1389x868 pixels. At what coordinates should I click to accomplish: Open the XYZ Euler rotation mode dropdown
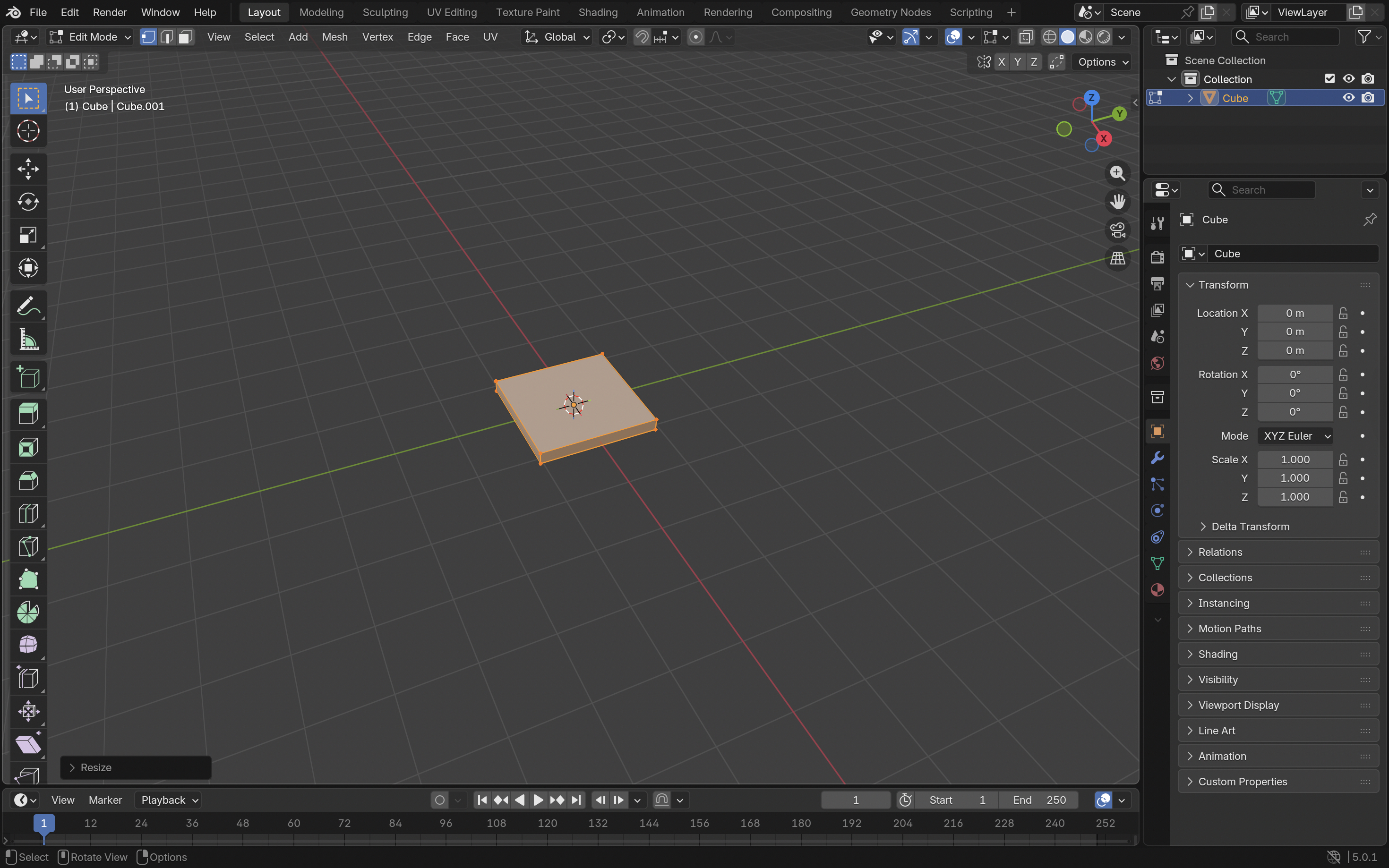pyautogui.click(x=1295, y=436)
